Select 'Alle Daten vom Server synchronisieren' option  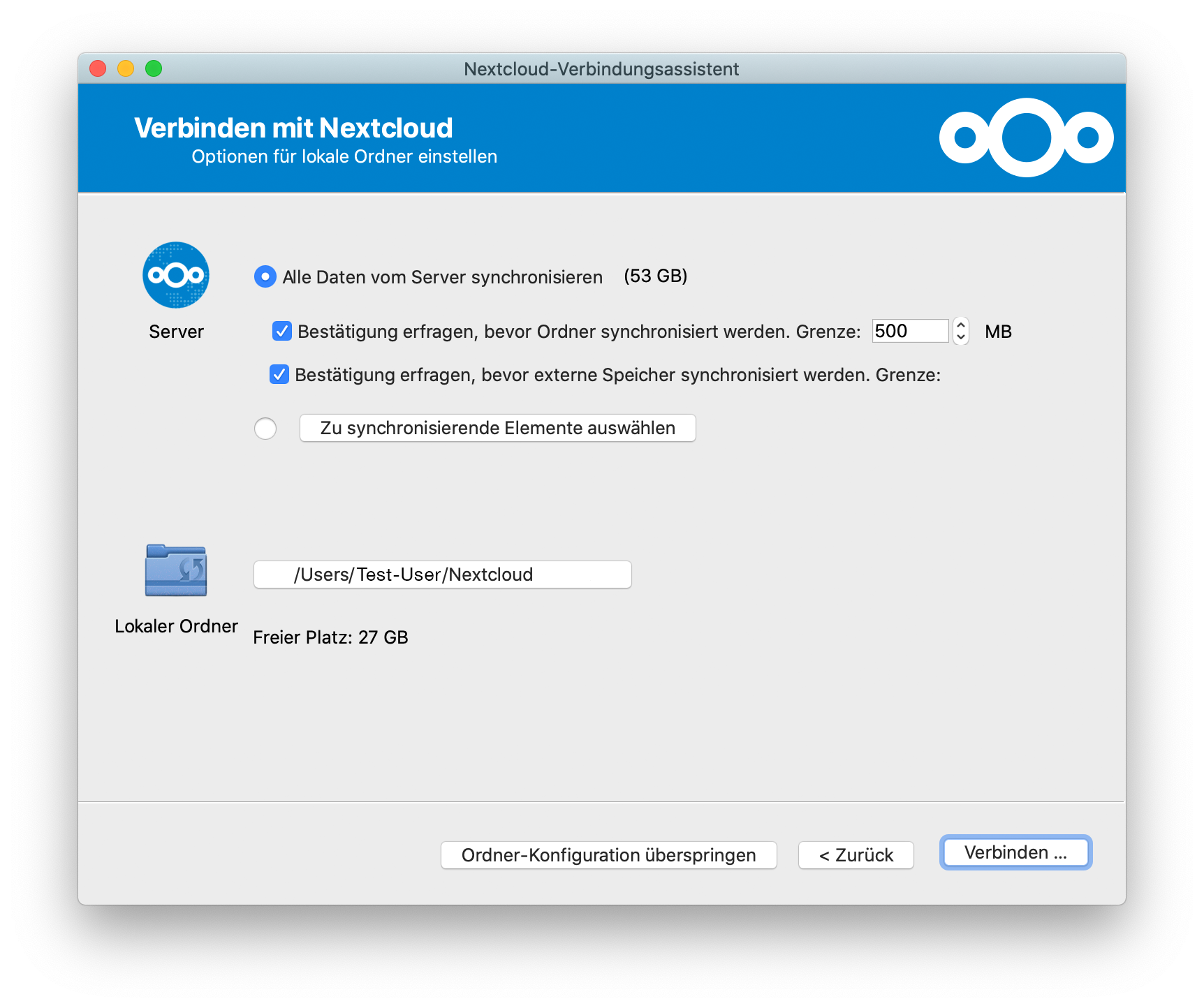pos(265,277)
